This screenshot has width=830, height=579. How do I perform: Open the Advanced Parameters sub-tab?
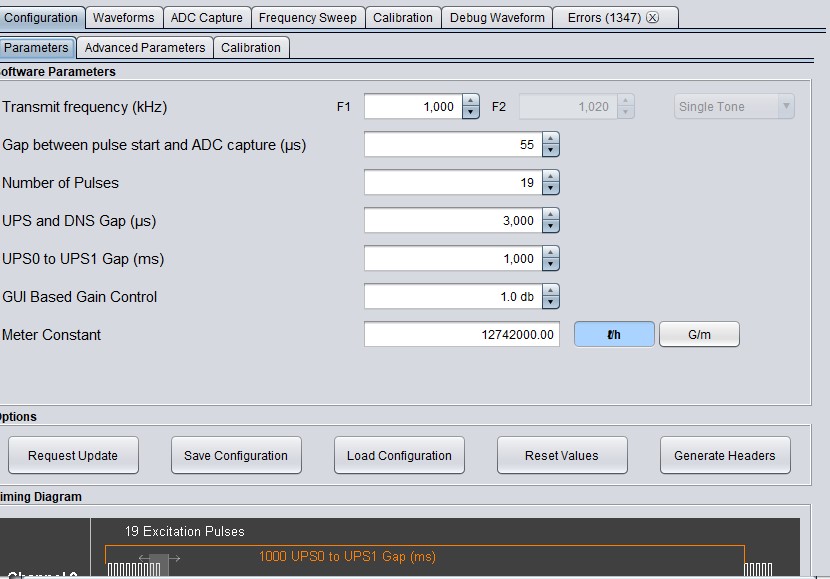tap(145, 48)
